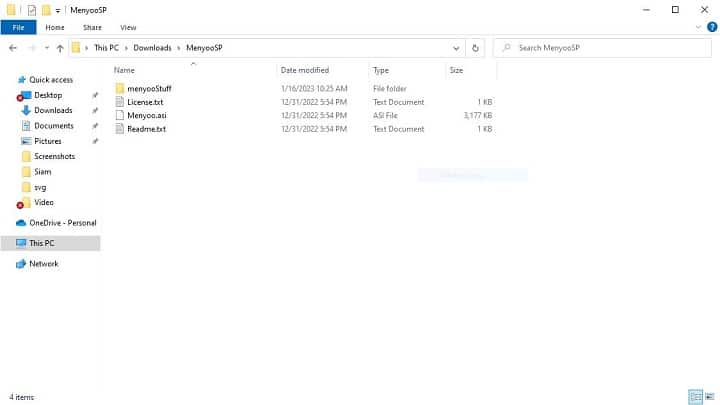Expand the address bar history dropdown

(456, 48)
